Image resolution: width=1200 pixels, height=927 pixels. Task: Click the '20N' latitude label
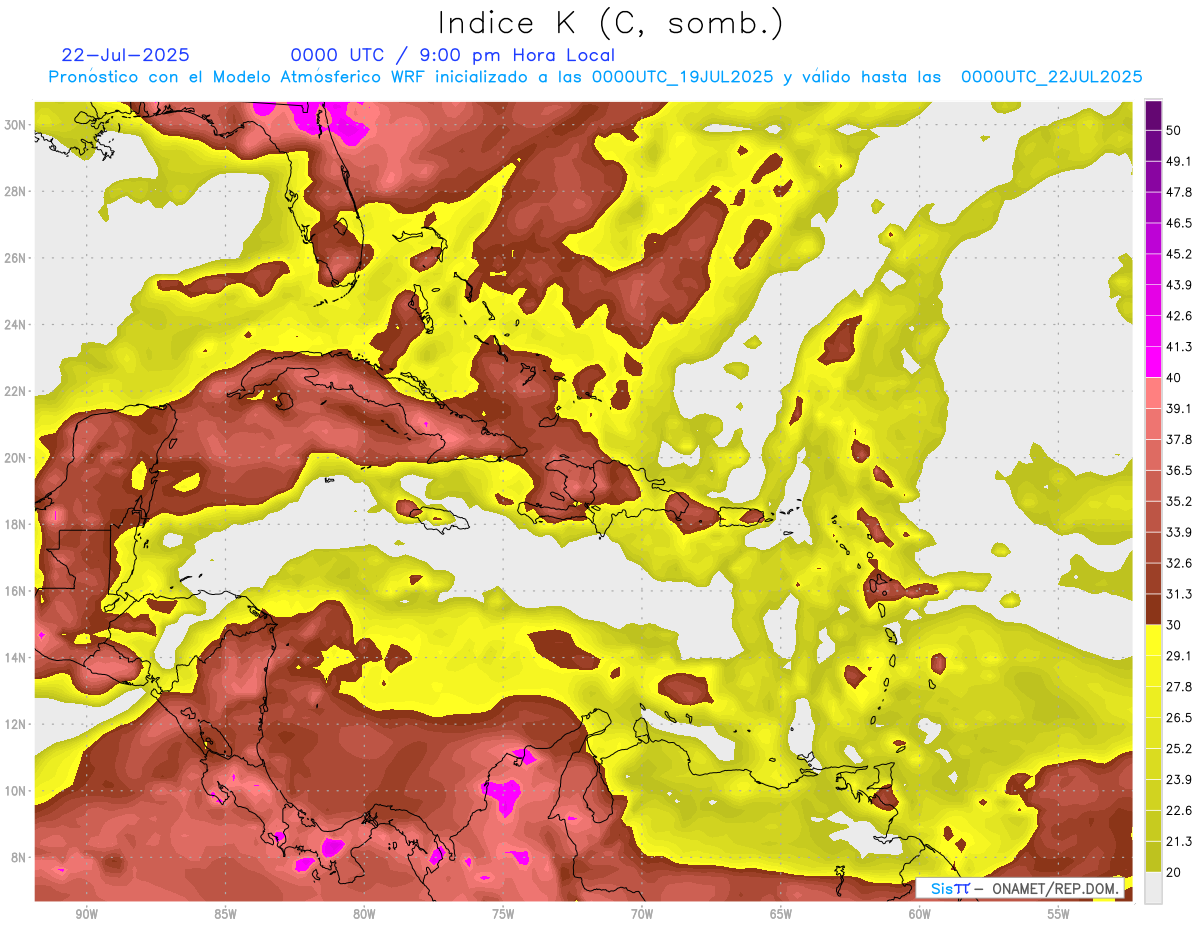(15, 458)
